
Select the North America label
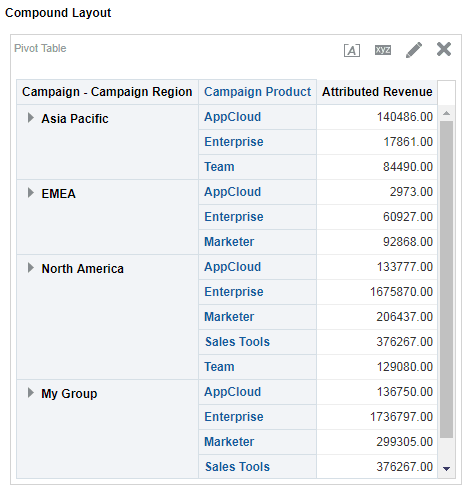coord(82,269)
